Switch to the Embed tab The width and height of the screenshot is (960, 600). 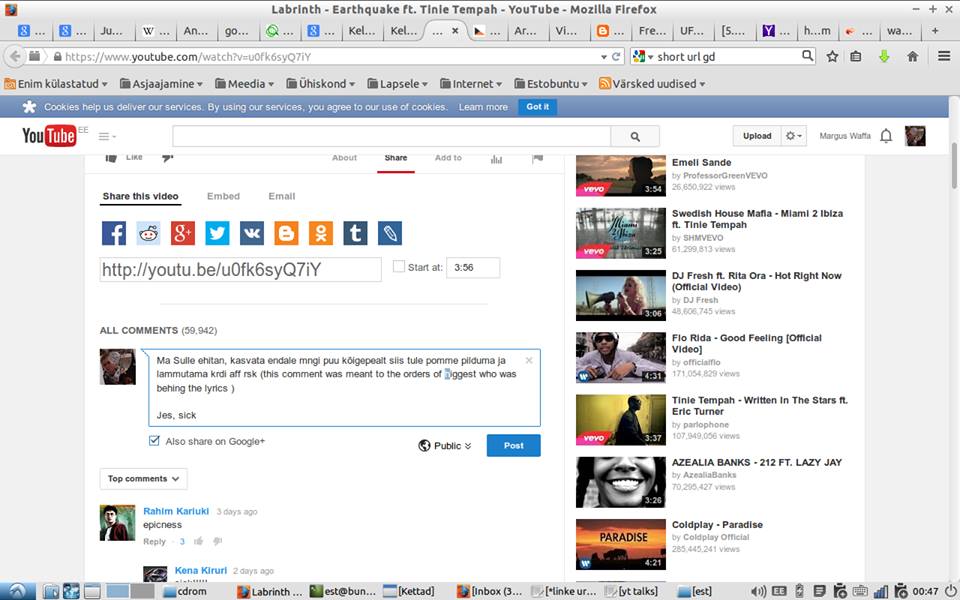click(x=223, y=197)
